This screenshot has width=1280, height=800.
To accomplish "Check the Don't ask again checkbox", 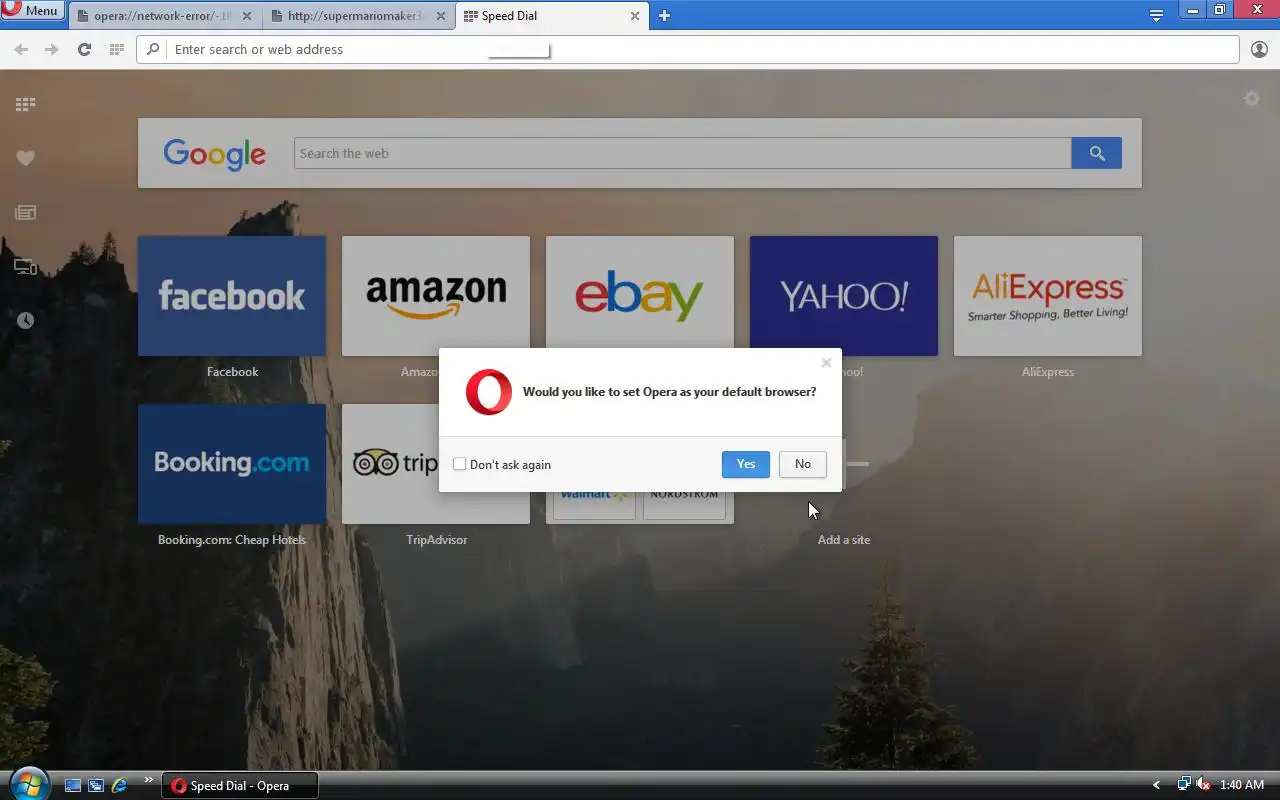I will pos(460,464).
